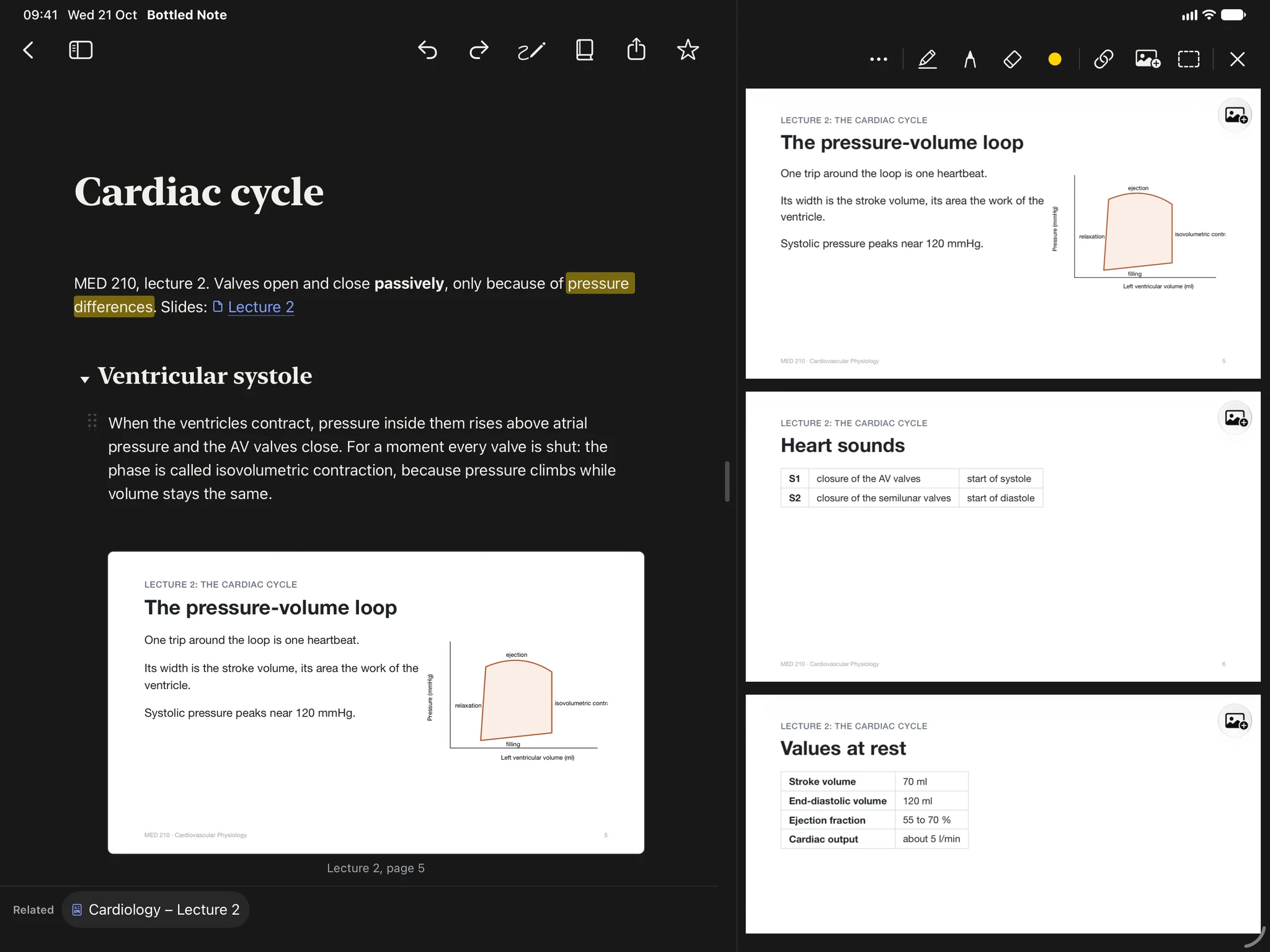Add Heart sounds slide as image
The width and height of the screenshot is (1270, 952).
1235,418
